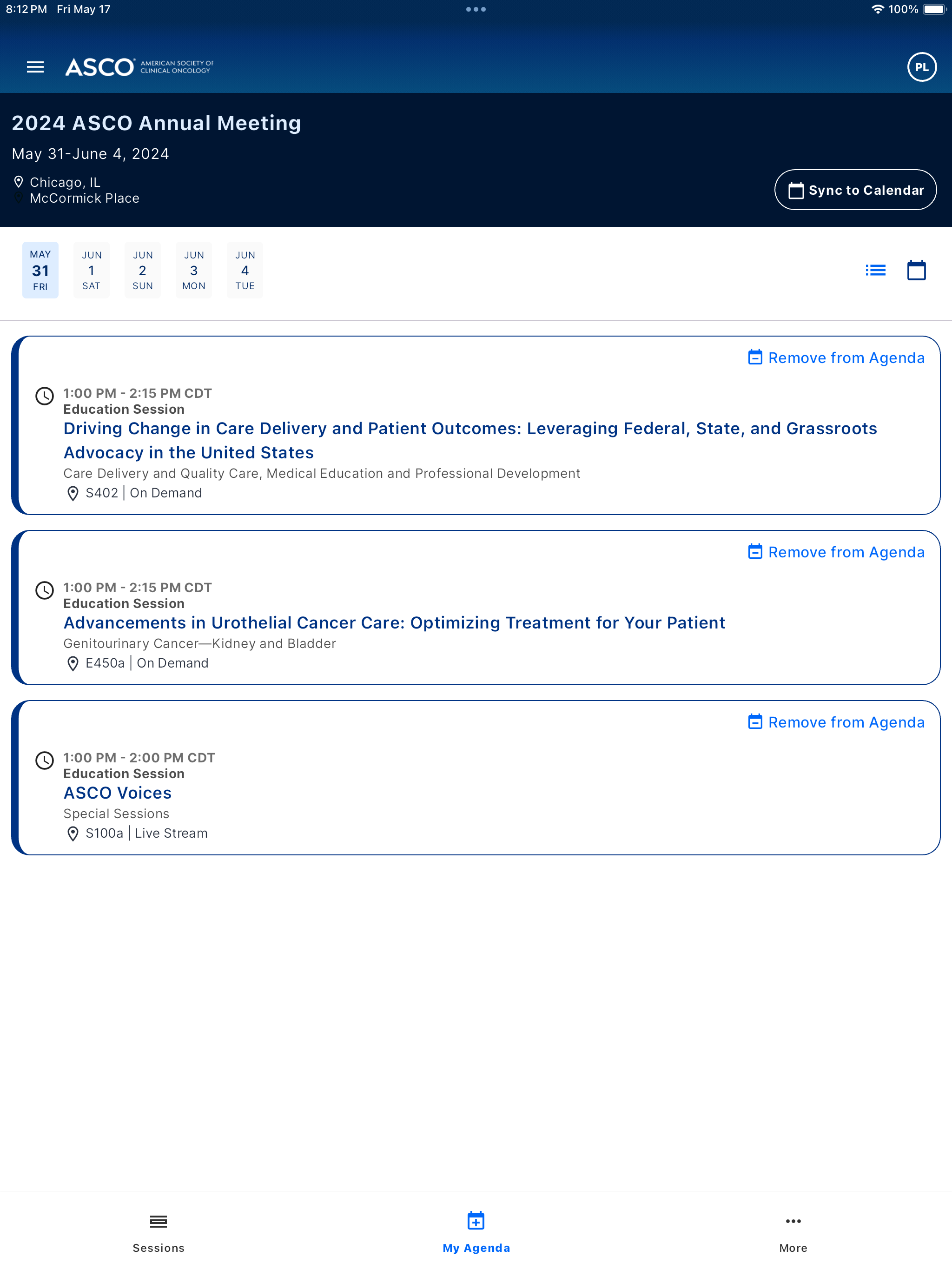Open the PL profile avatar
The height and width of the screenshot is (1270, 952).
click(922, 67)
